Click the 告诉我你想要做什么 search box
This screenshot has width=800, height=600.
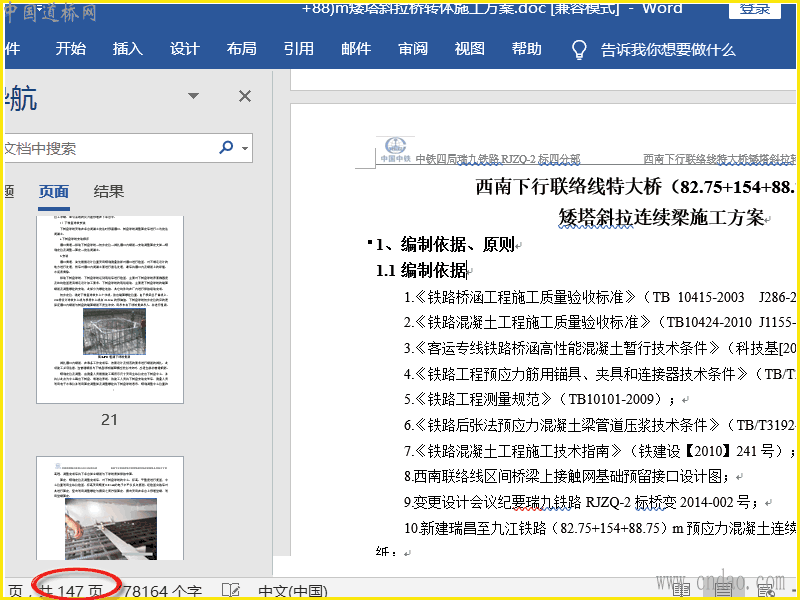pyautogui.click(x=668, y=49)
